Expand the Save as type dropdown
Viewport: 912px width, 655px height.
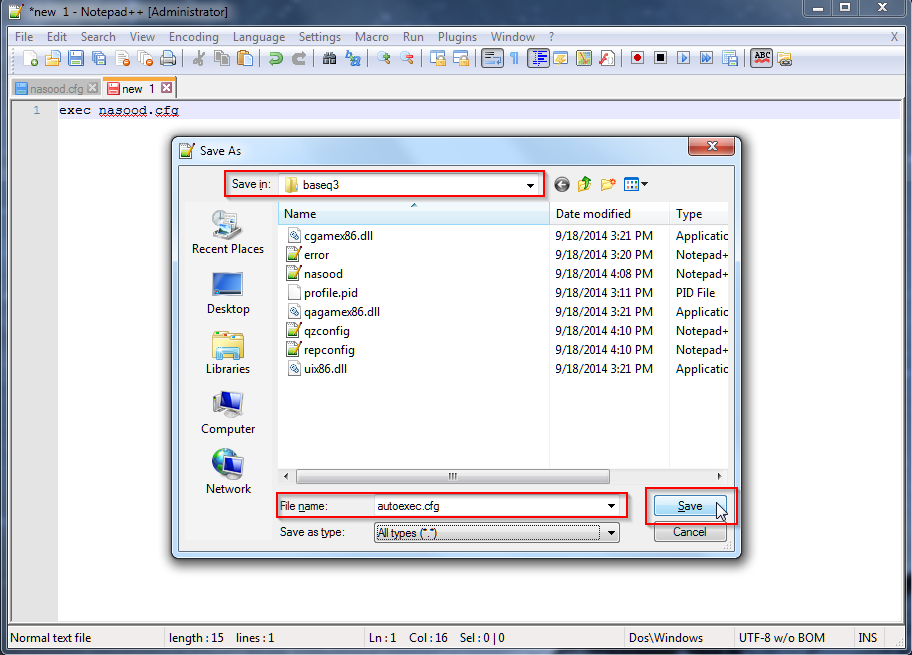pyautogui.click(x=611, y=533)
